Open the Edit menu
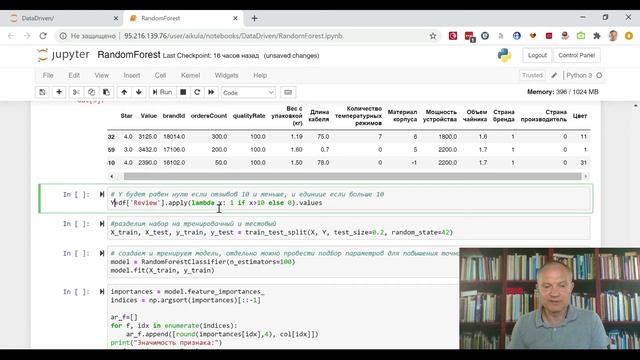Viewport: 640px width, 360px height. point(74,76)
